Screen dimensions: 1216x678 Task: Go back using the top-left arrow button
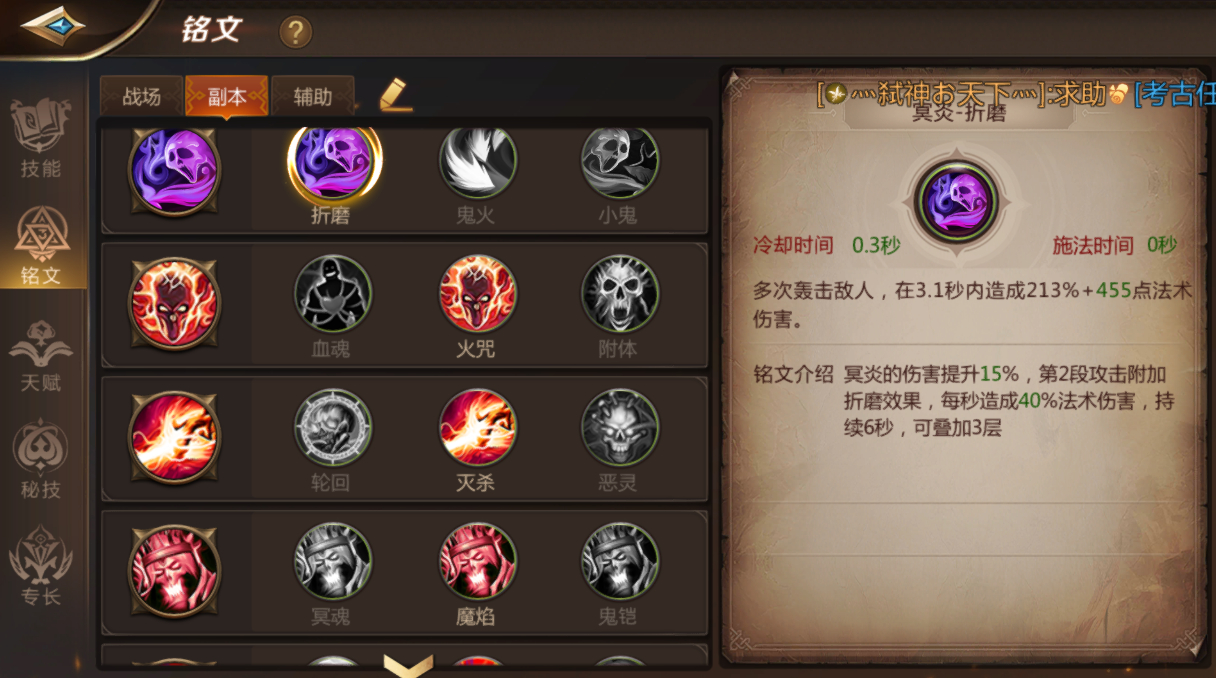53,26
